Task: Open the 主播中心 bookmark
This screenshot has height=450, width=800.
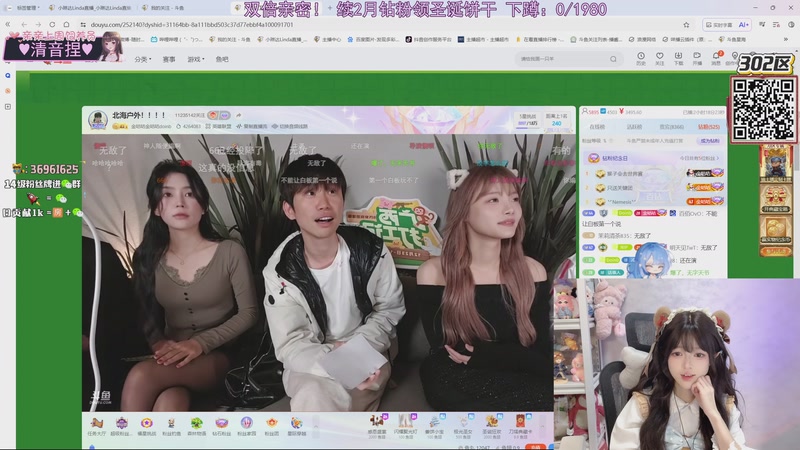Action: 328,39
